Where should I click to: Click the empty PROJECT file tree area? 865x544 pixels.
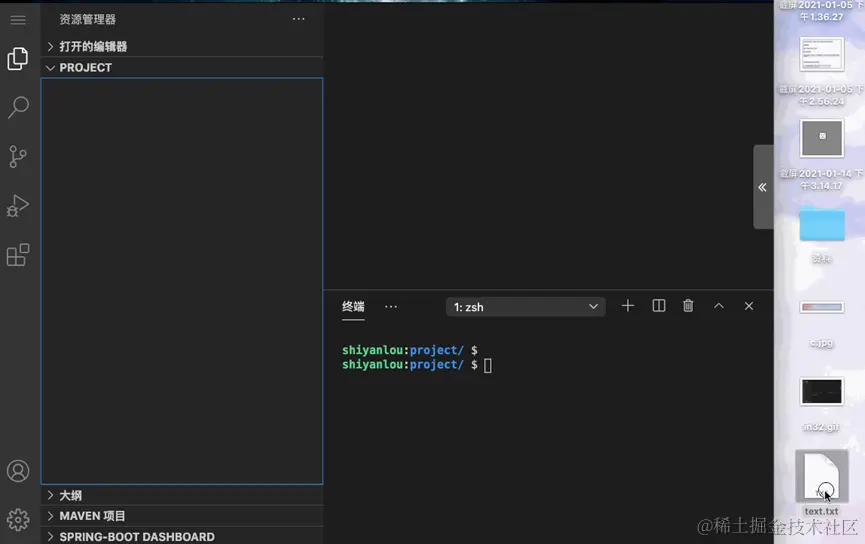182,281
